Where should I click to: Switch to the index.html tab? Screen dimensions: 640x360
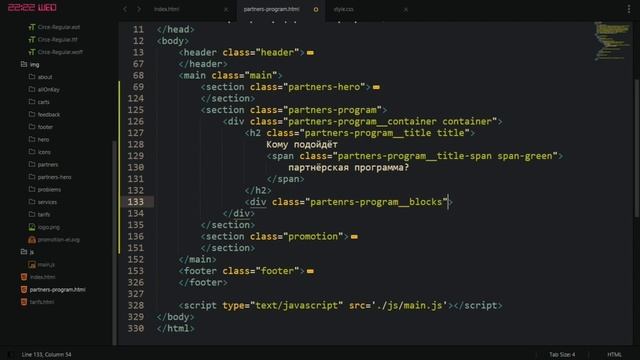click(167, 9)
